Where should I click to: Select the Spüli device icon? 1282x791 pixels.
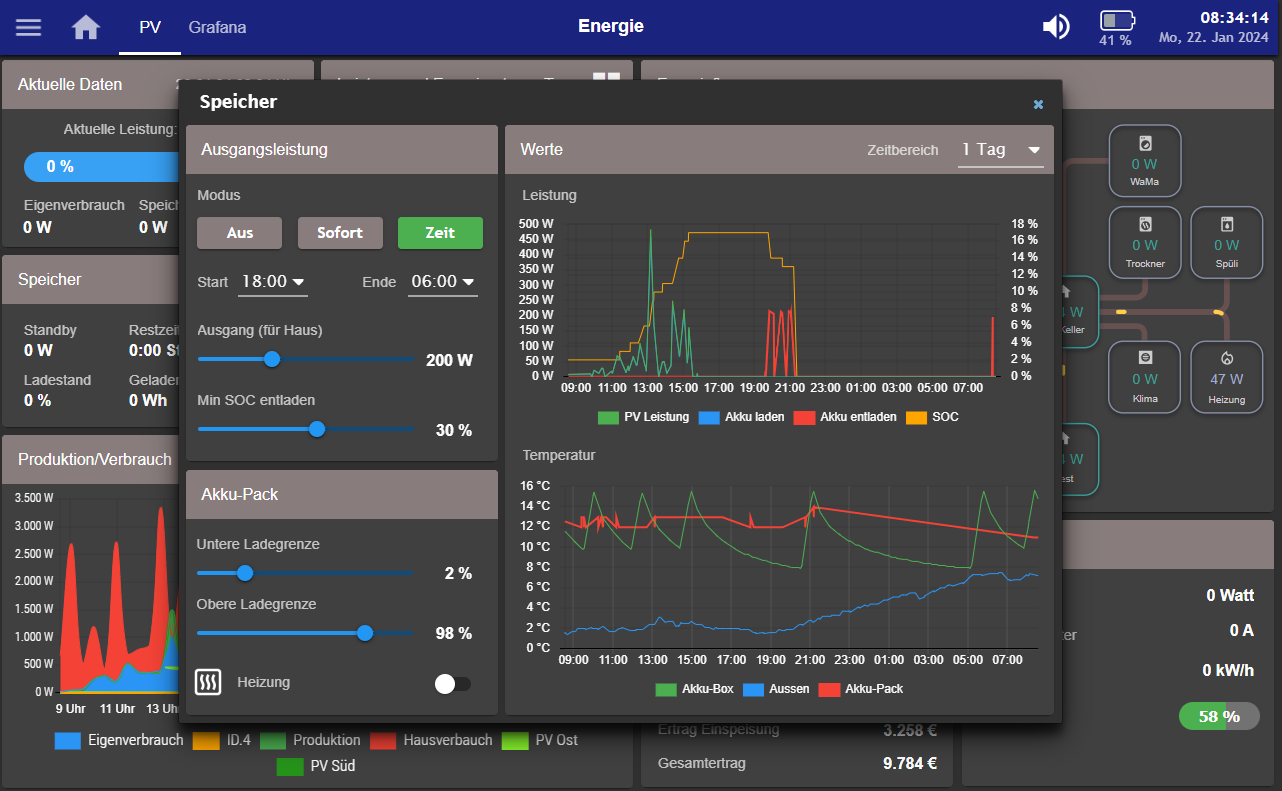[x=1226, y=224]
